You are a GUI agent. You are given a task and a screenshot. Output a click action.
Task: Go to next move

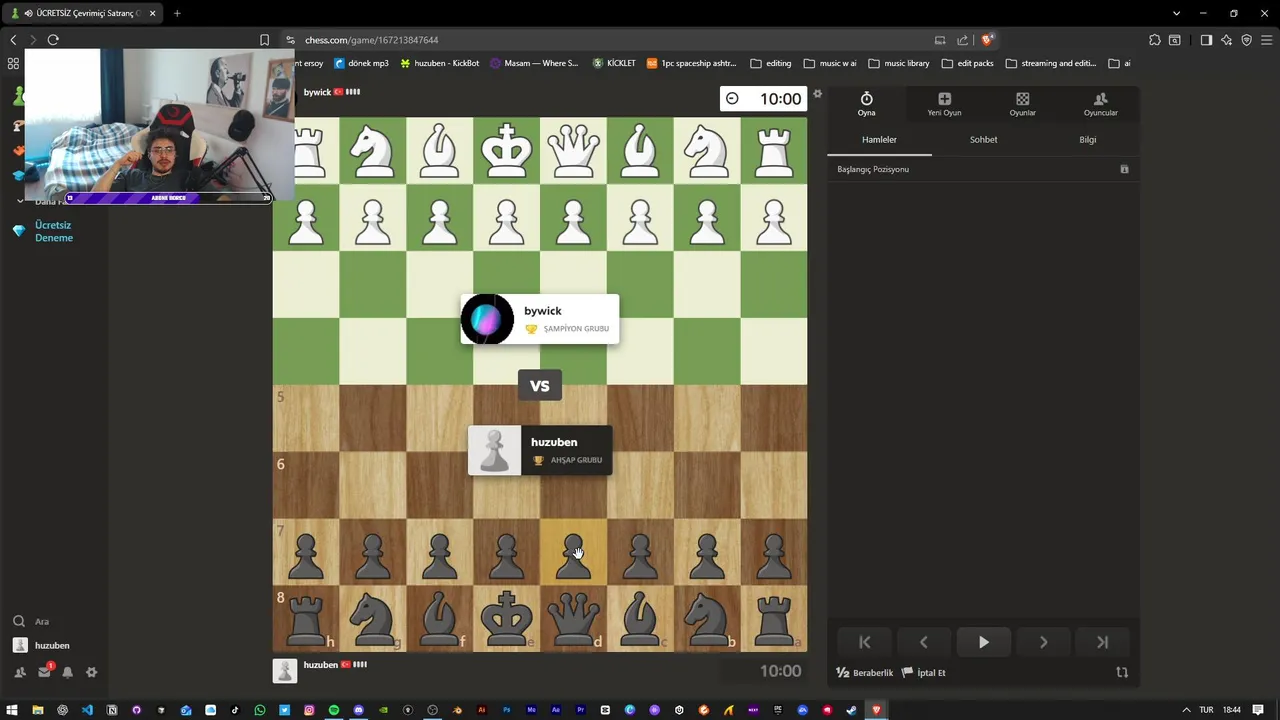click(x=1043, y=642)
